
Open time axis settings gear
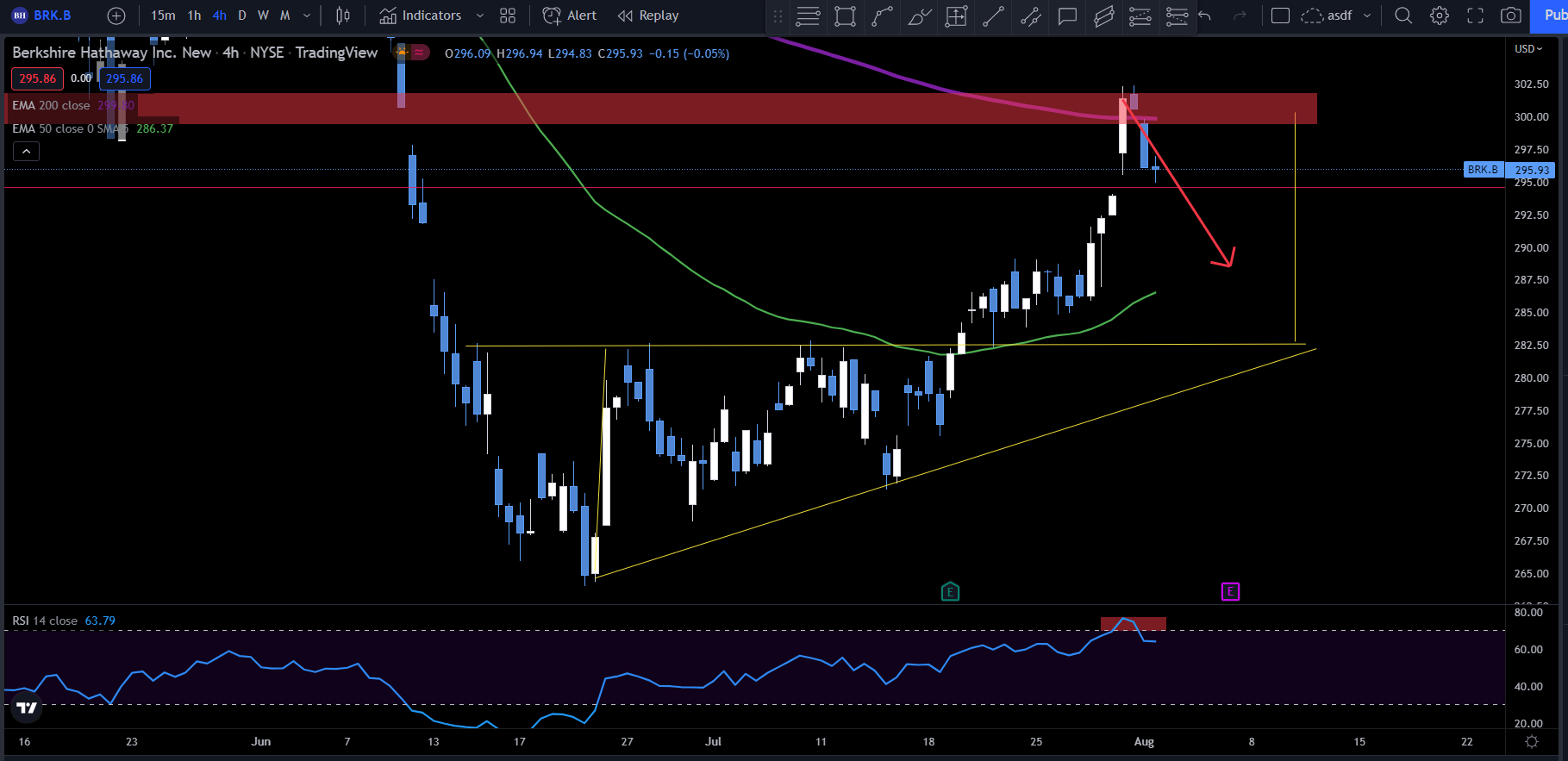coord(1532,742)
